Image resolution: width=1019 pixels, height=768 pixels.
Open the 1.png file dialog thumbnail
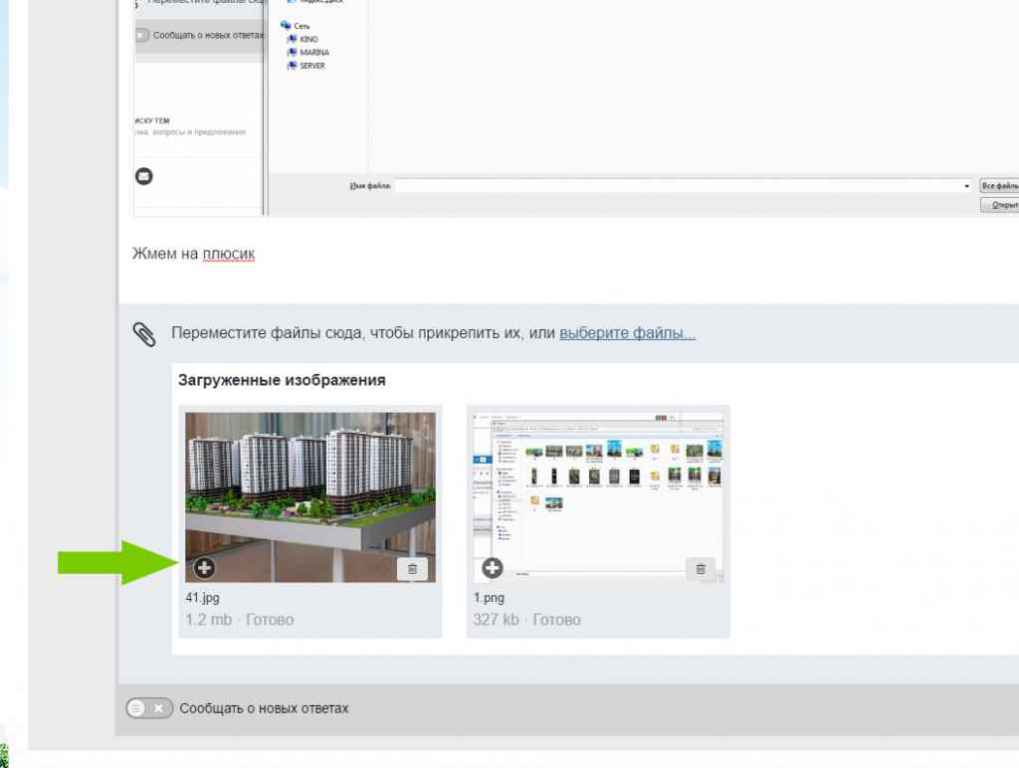[599, 497]
